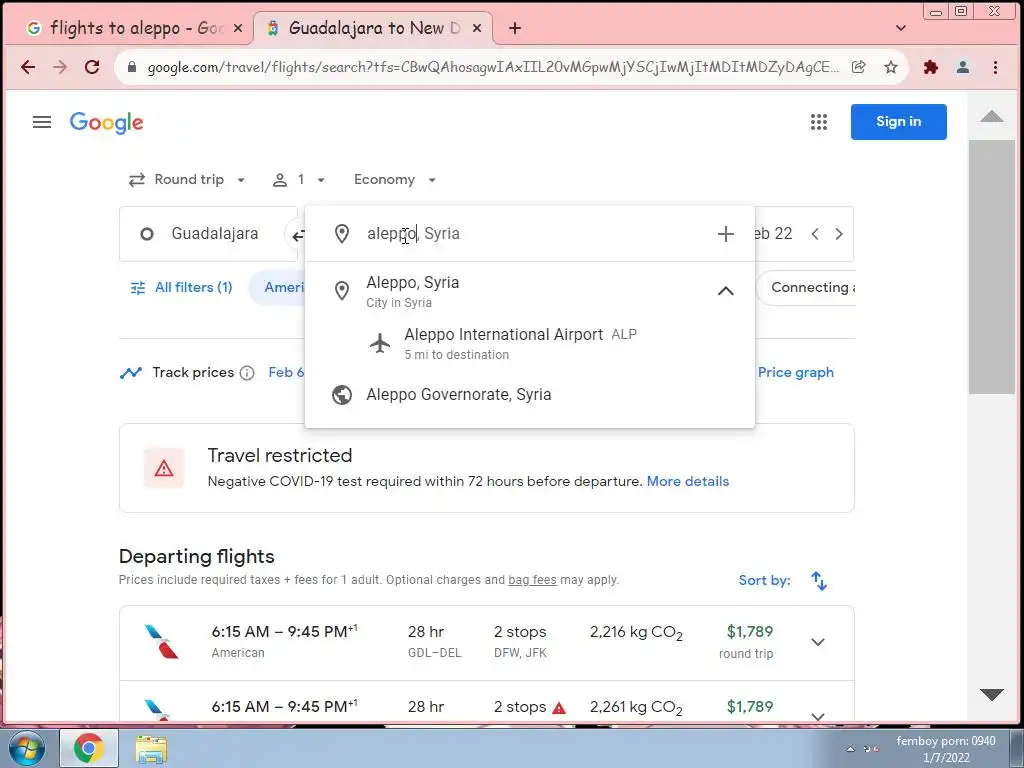
Task: Click the Feb 6 date link
Action: point(286,372)
